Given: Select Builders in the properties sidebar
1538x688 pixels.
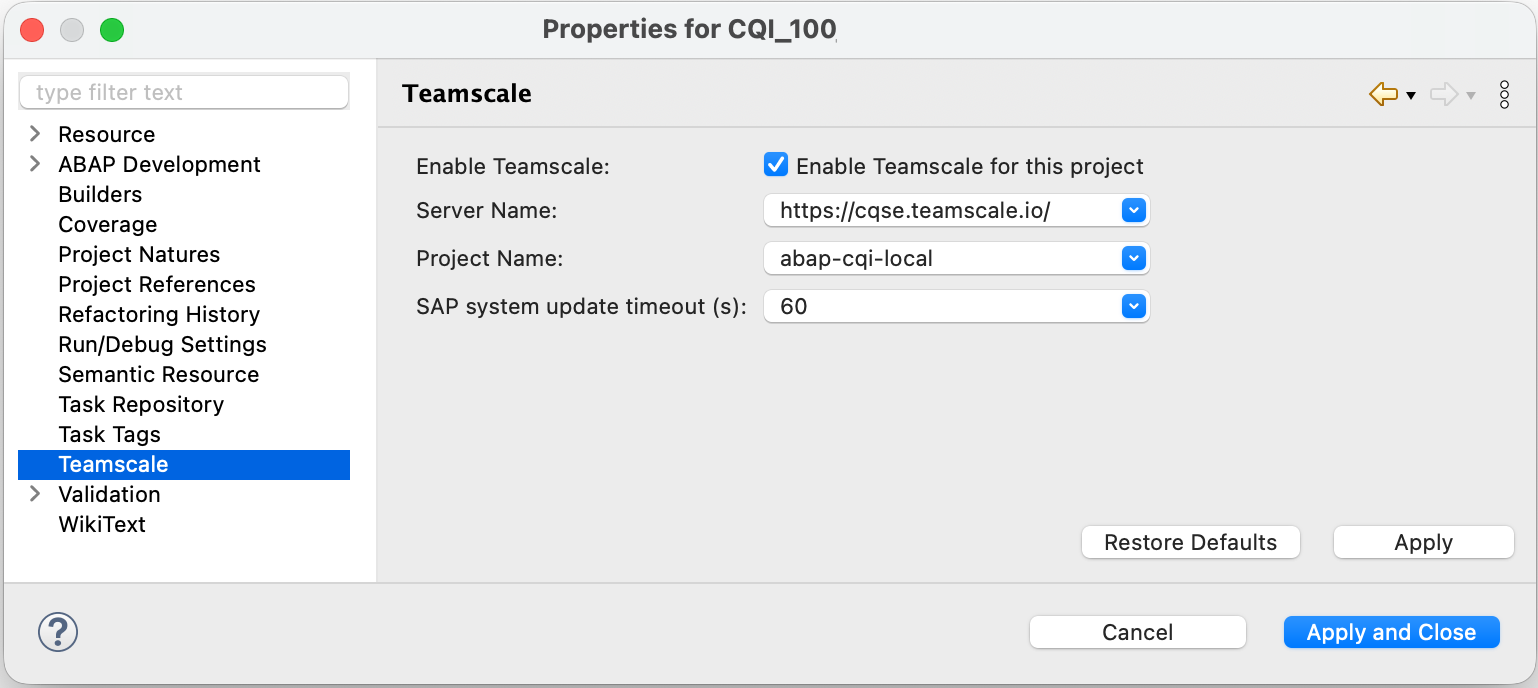Looking at the screenshot, I should pos(100,194).
